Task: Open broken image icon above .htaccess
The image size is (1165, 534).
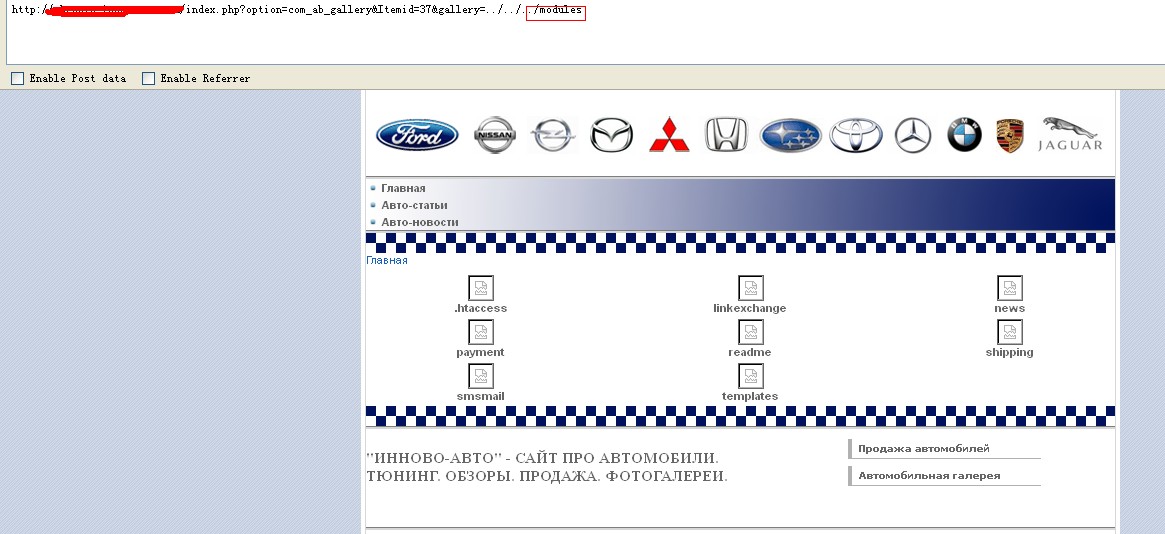Action: pyautogui.click(x=481, y=287)
